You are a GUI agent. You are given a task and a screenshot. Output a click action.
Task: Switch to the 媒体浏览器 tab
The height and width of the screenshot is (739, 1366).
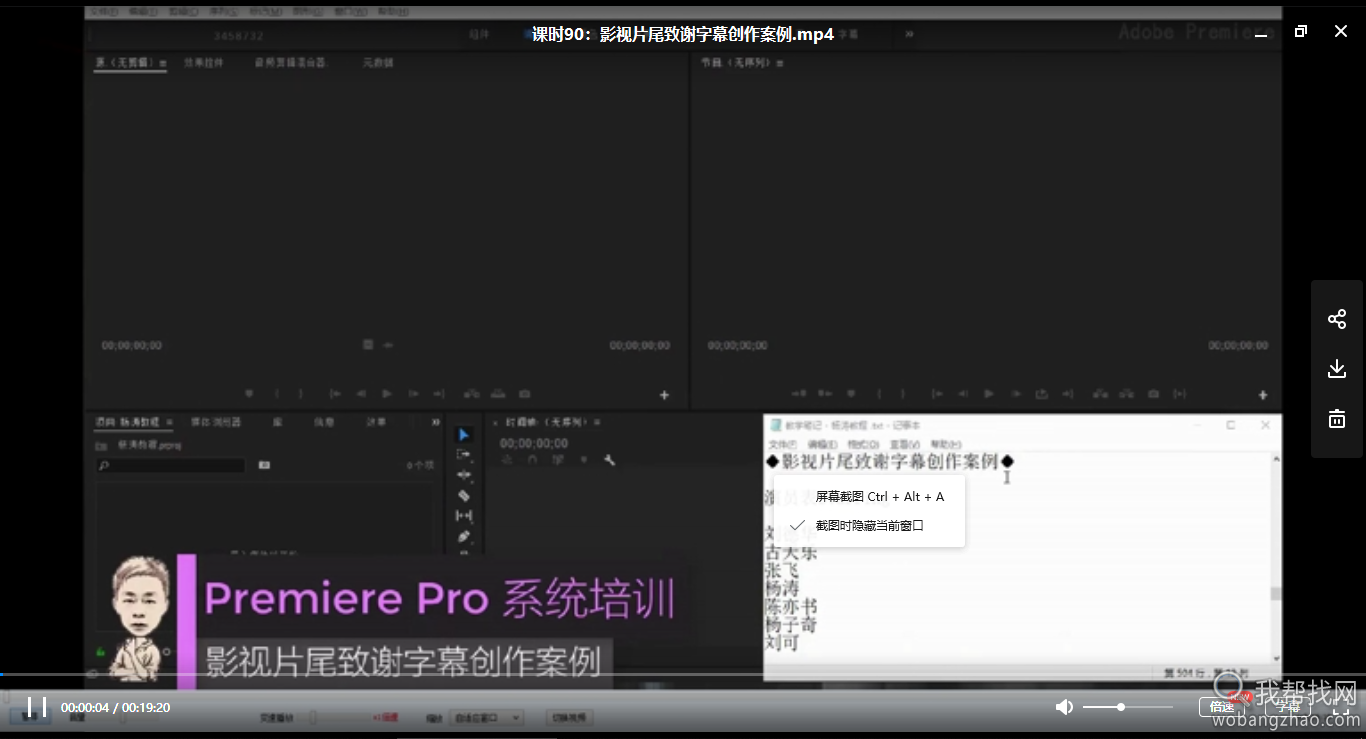point(216,422)
